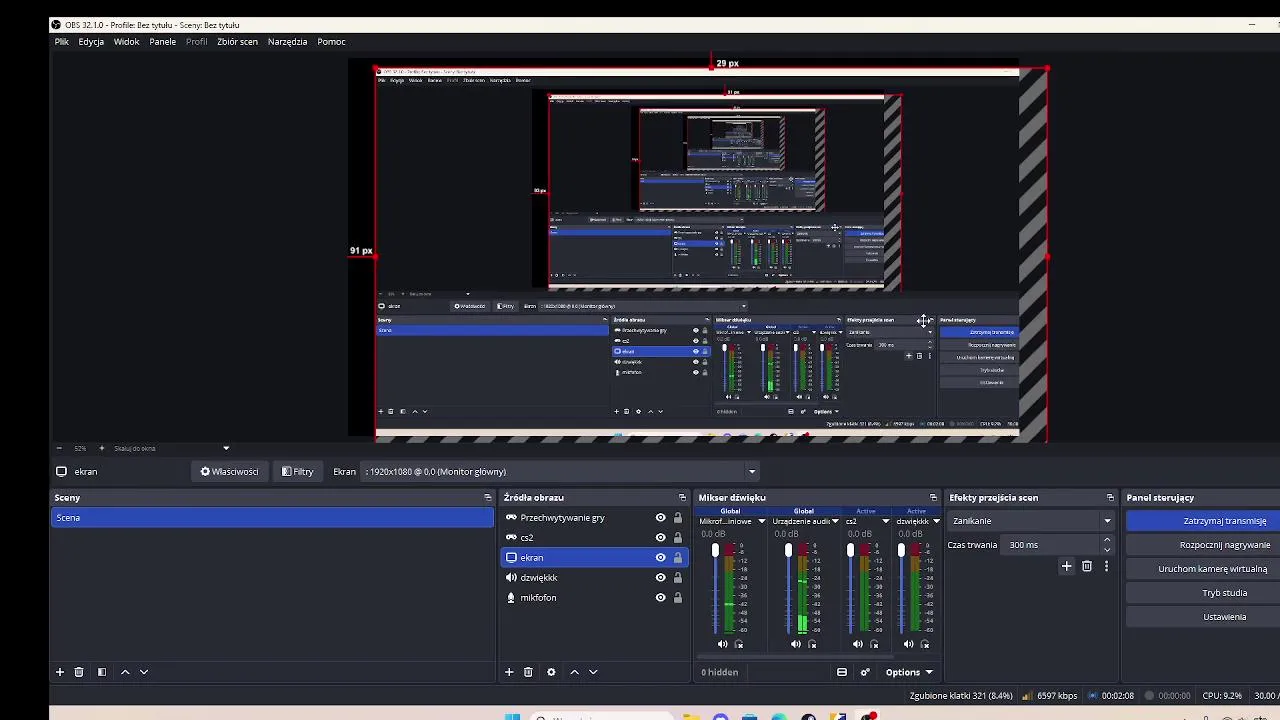
Task: Open Zanikanie transition type dropdown
Action: coord(1031,521)
